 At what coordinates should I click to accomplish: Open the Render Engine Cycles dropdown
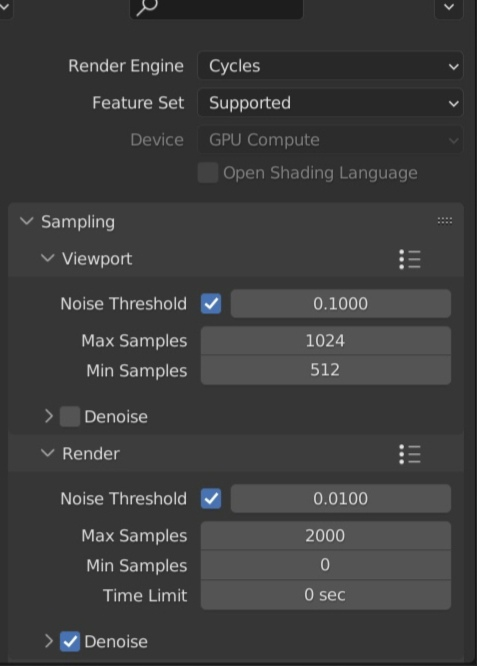[330, 66]
